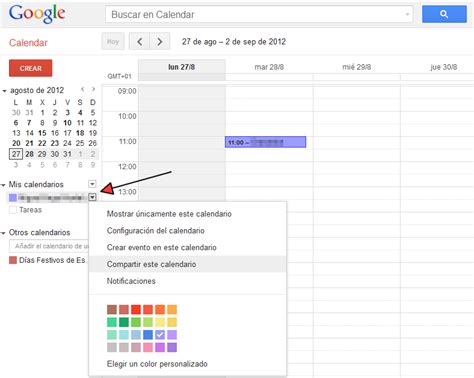The width and height of the screenshot is (474, 378).
Task: Select day 15 in mini calendar
Action: click(42, 133)
